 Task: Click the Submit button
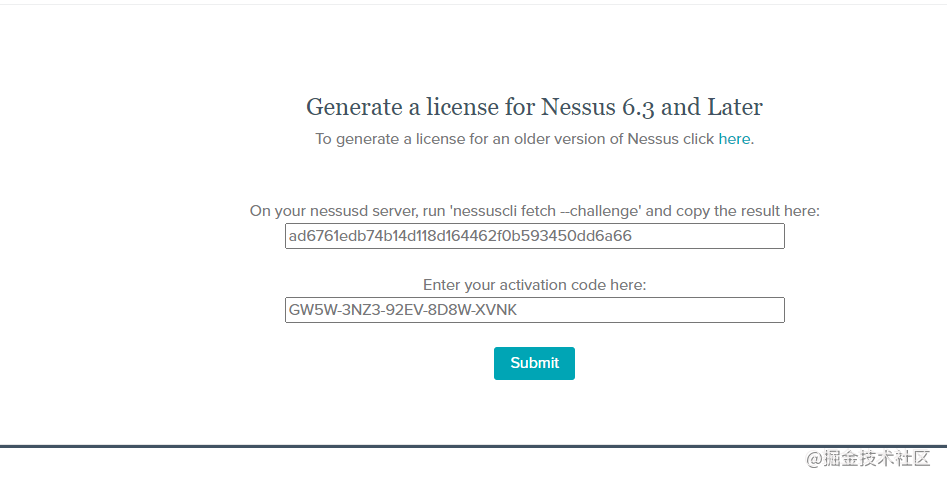[x=534, y=363]
